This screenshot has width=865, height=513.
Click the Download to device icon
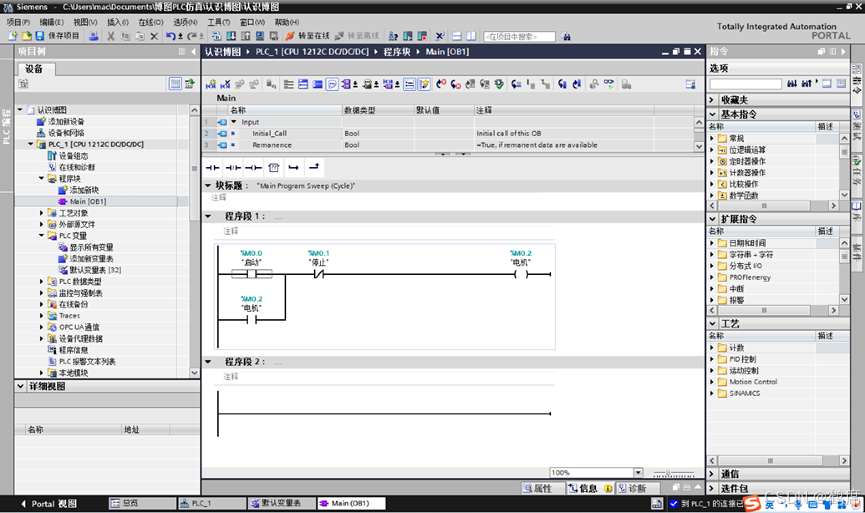[231, 36]
